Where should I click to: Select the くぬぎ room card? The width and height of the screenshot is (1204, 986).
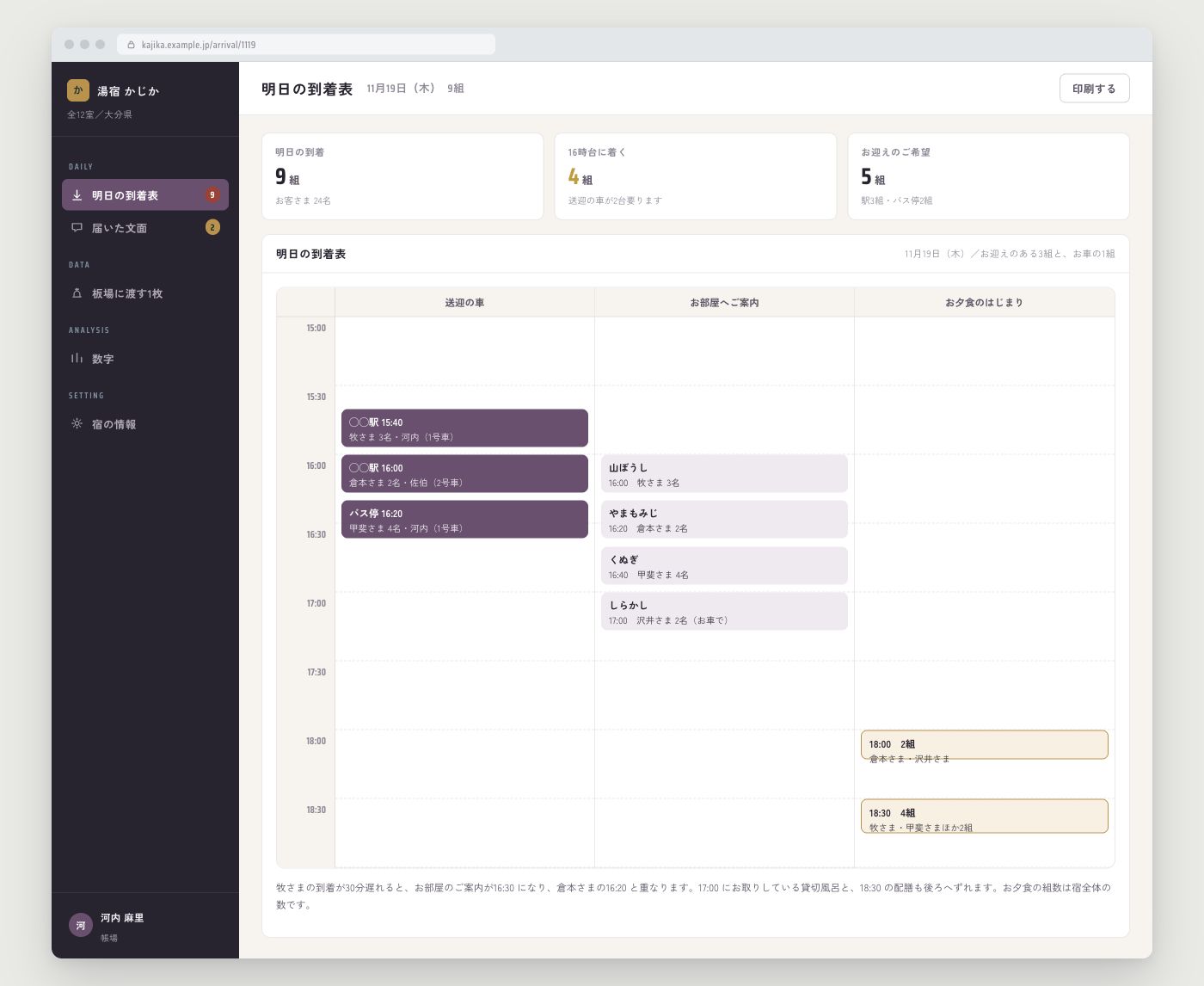(x=724, y=566)
